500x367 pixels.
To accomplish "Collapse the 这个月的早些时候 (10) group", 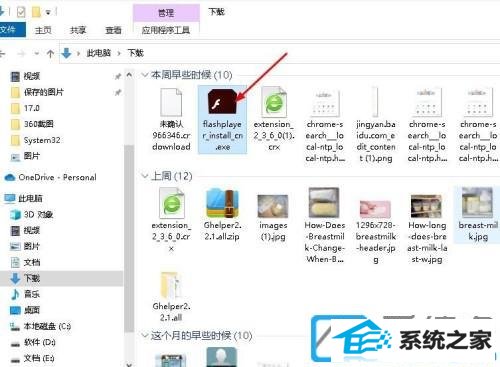I will point(145,335).
